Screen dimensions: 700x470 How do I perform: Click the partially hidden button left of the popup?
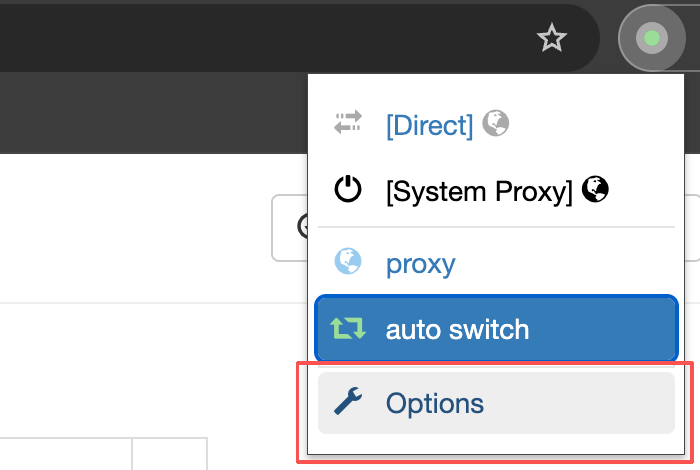pyautogui.click(x=290, y=228)
